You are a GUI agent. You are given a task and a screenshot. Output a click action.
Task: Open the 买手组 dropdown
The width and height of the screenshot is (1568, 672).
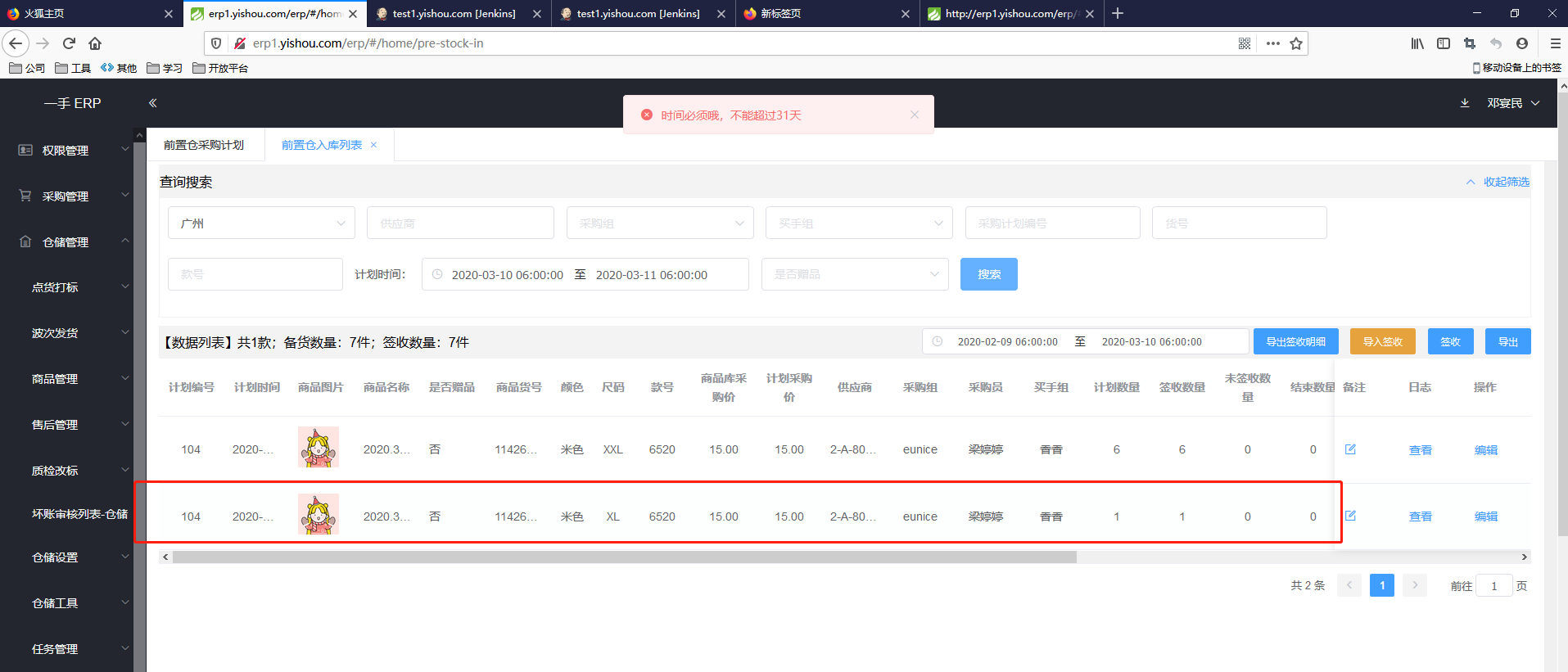point(859,223)
